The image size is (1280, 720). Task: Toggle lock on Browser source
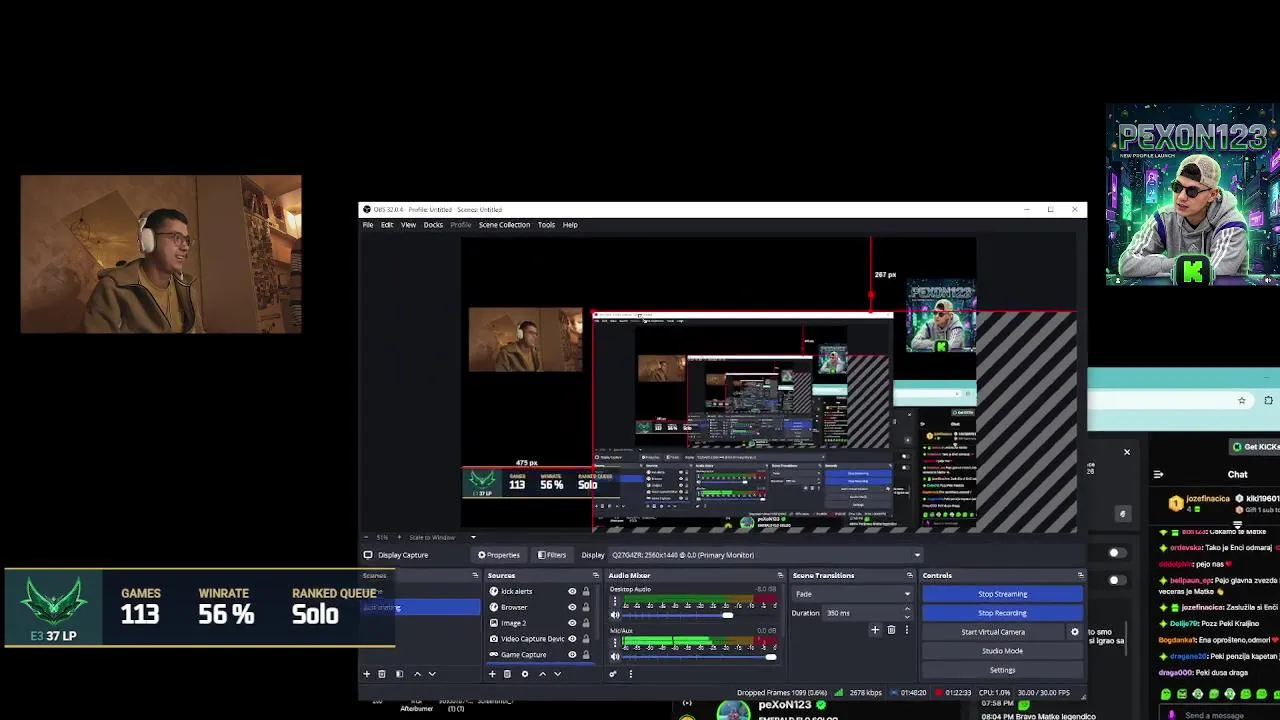tap(586, 607)
